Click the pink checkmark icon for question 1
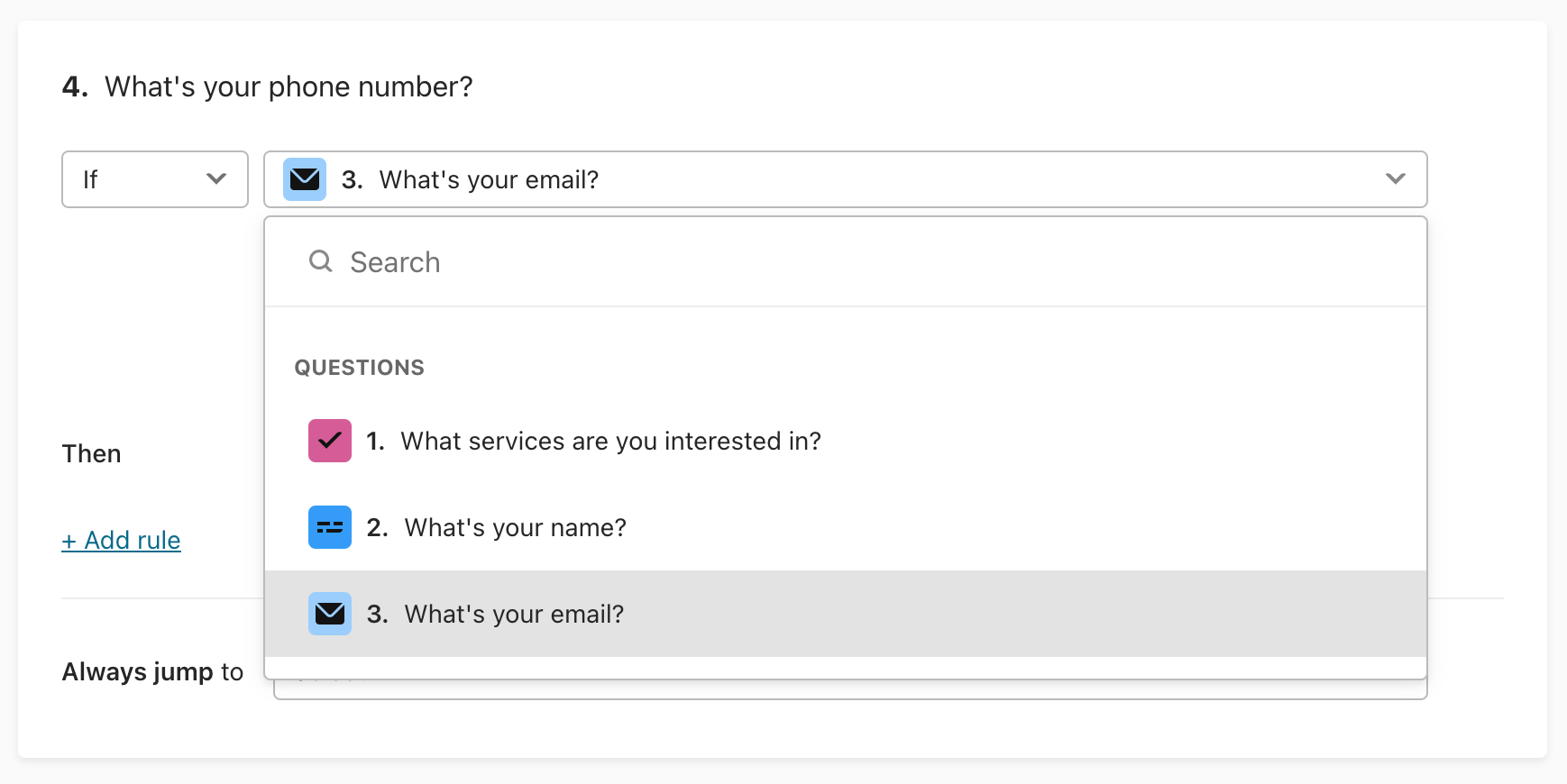The width and height of the screenshot is (1567, 784). click(x=330, y=441)
